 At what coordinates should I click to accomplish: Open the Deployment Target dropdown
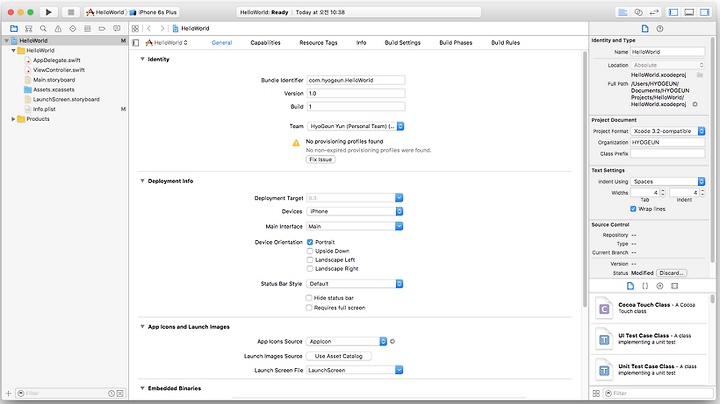point(354,198)
